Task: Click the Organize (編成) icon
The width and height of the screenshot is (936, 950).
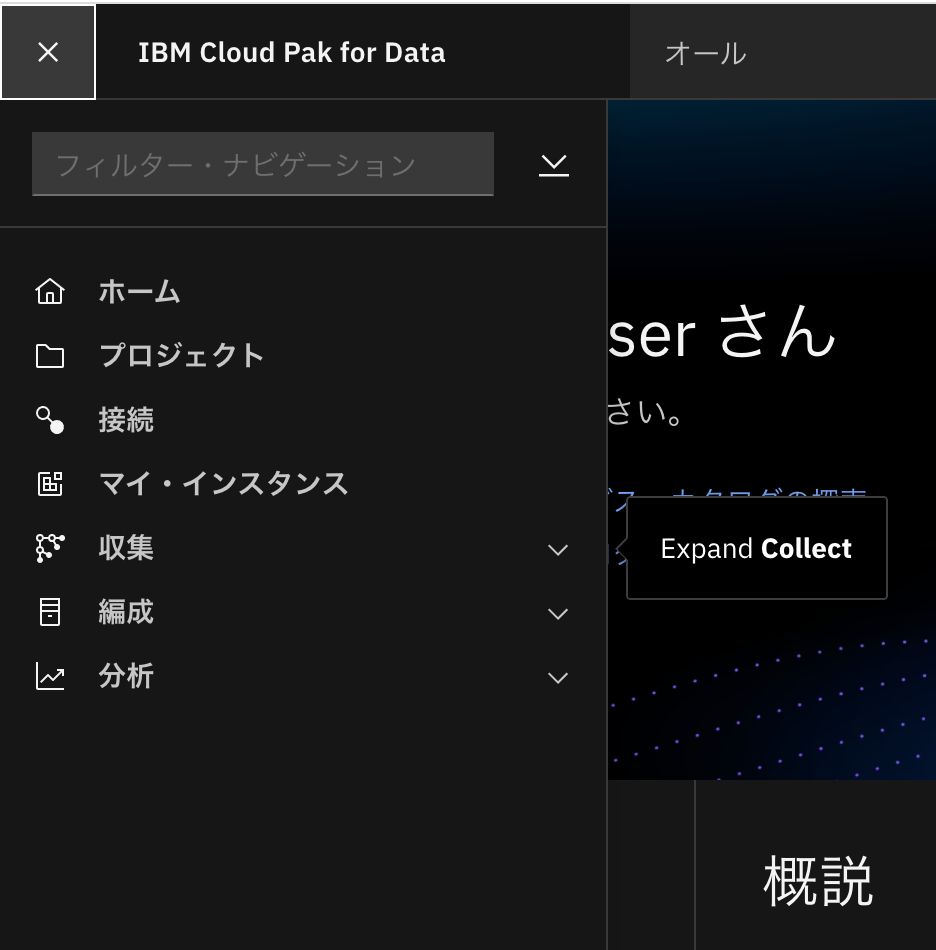Action: pos(50,612)
